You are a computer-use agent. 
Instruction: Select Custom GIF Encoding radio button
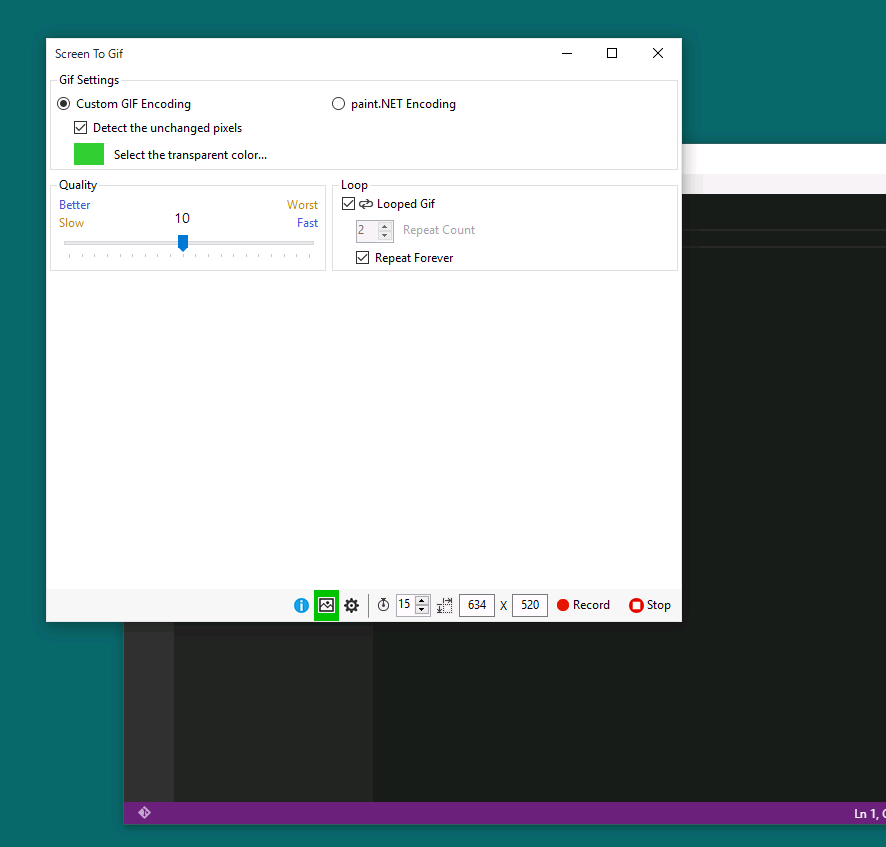(63, 104)
